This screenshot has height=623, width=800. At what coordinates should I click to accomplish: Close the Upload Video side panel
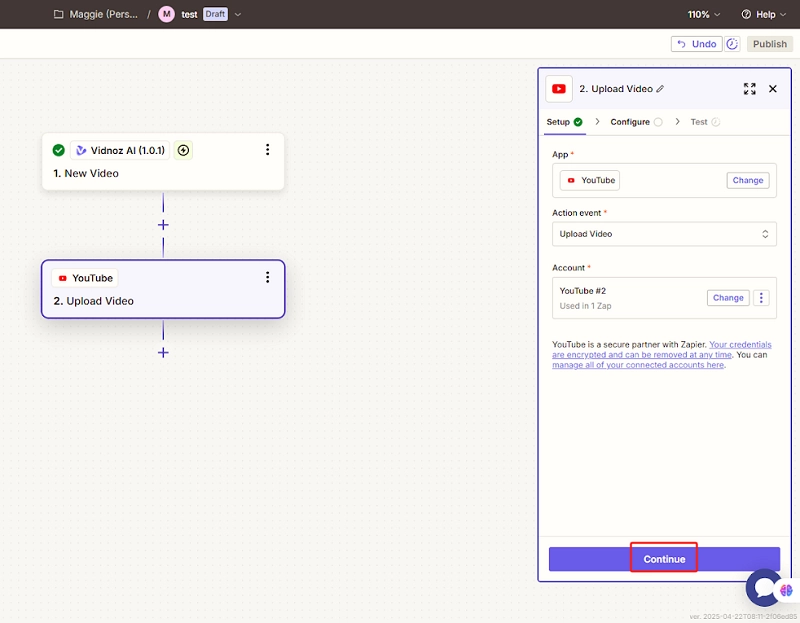(x=772, y=89)
